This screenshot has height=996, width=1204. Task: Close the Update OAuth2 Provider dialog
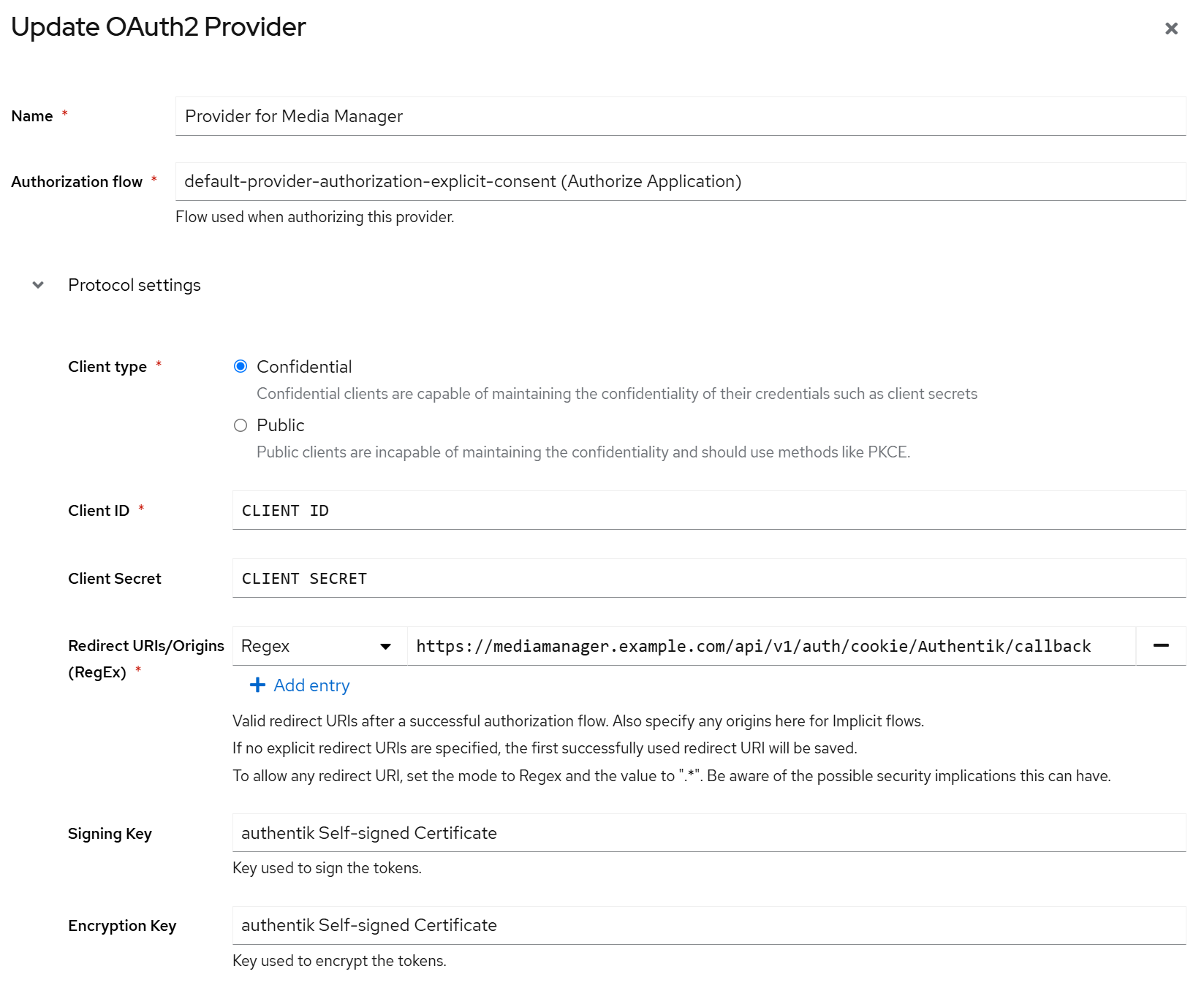[1171, 28]
